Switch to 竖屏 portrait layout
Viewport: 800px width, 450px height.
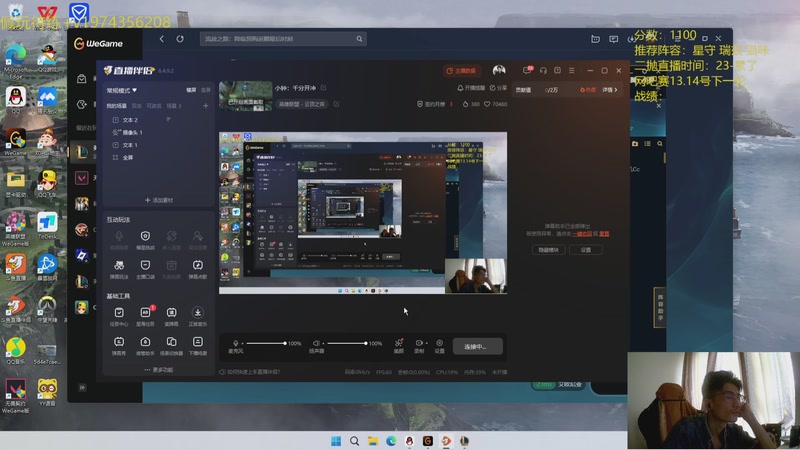coord(206,90)
